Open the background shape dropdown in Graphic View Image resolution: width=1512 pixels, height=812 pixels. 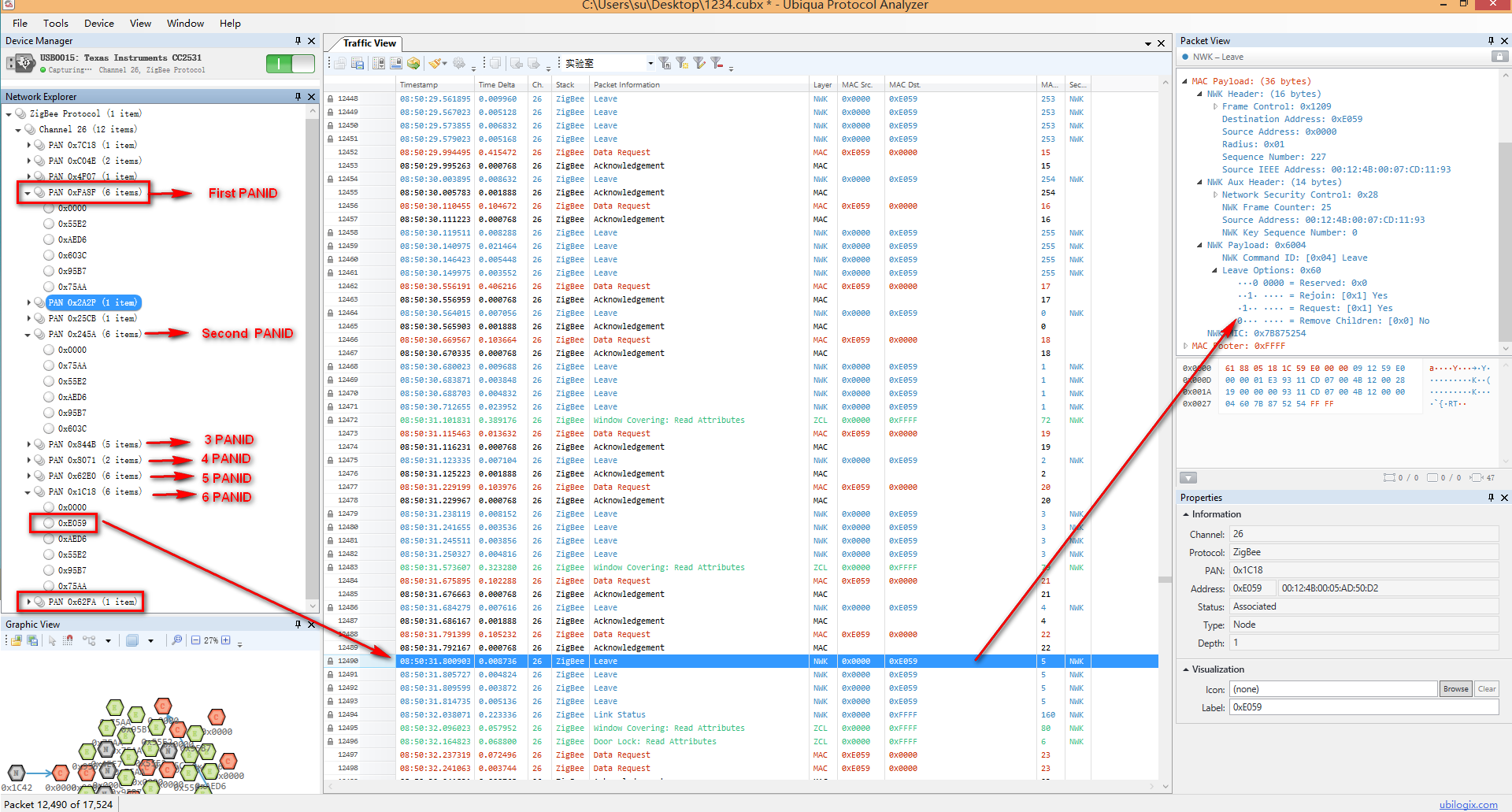pos(150,641)
